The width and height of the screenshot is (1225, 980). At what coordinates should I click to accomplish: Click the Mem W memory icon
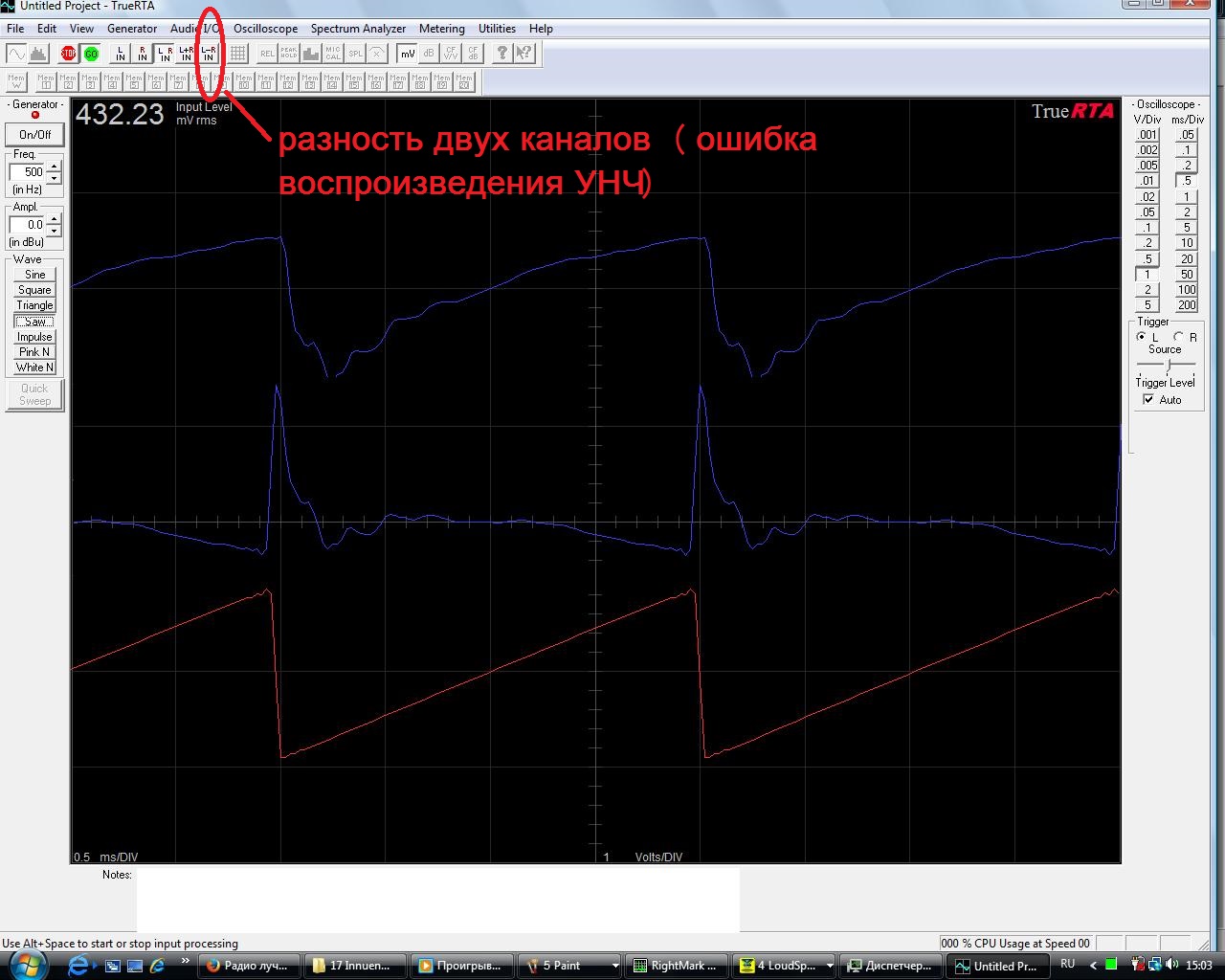[x=16, y=82]
